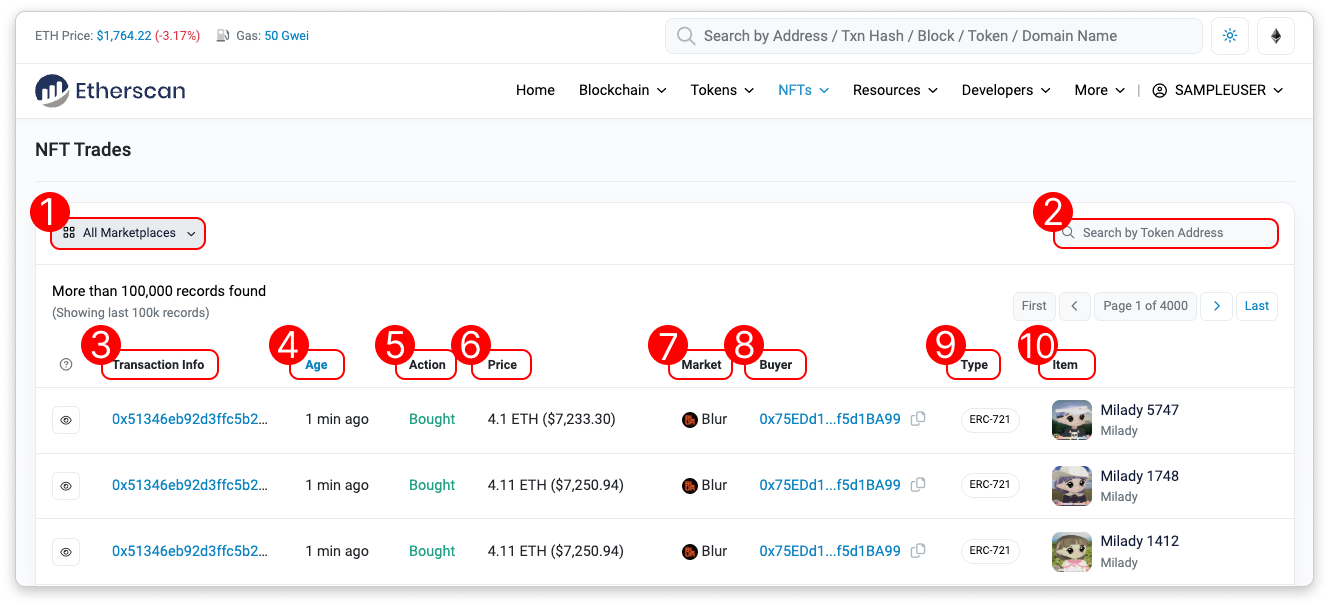Image resolution: width=1329 pixels, height=606 pixels.
Task: Open the All Marketplaces dropdown
Action: coord(129,233)
